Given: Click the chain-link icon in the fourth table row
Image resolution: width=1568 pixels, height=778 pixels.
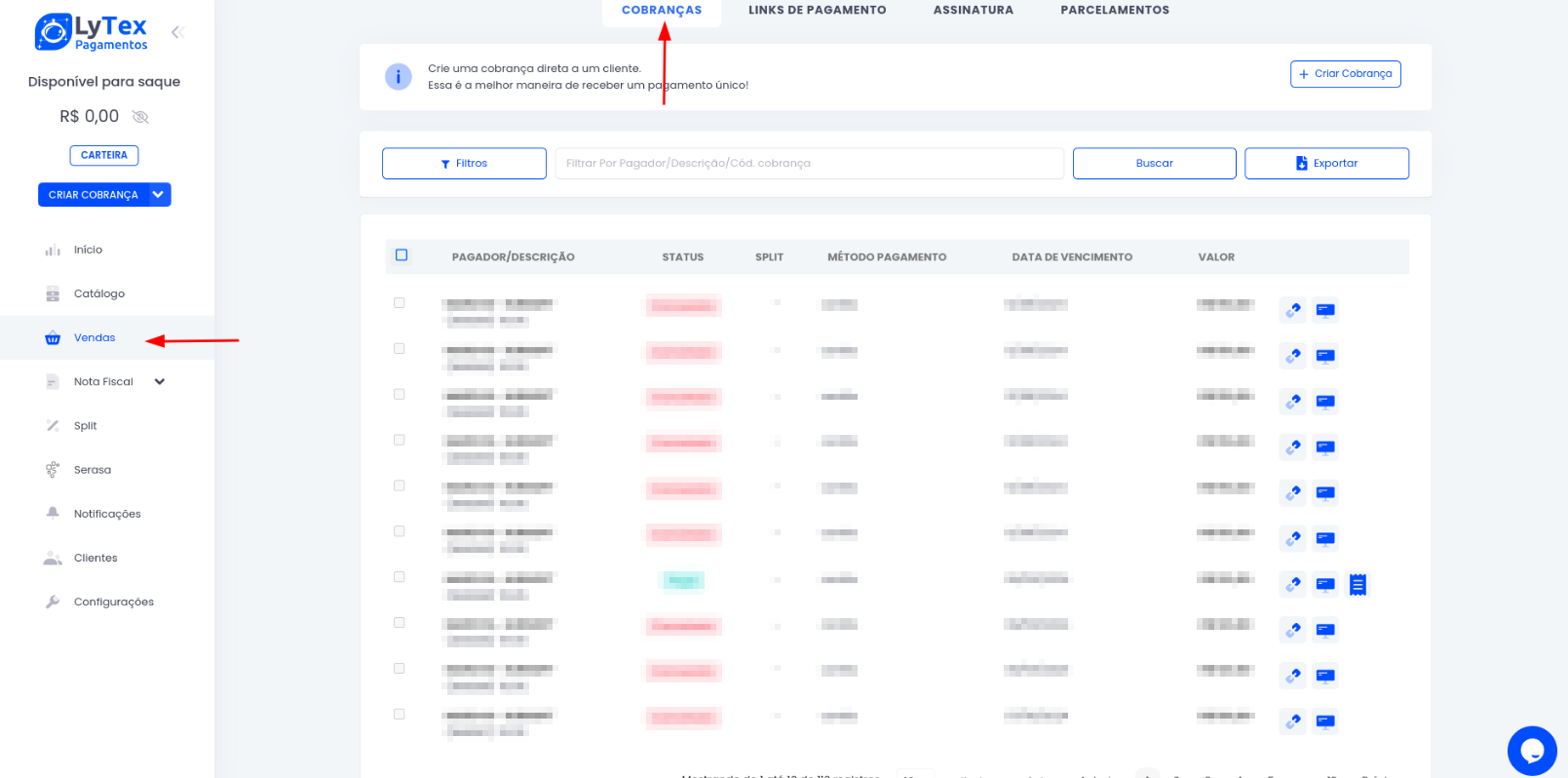Looking at the screenshot, I should tap(1293, 447).
